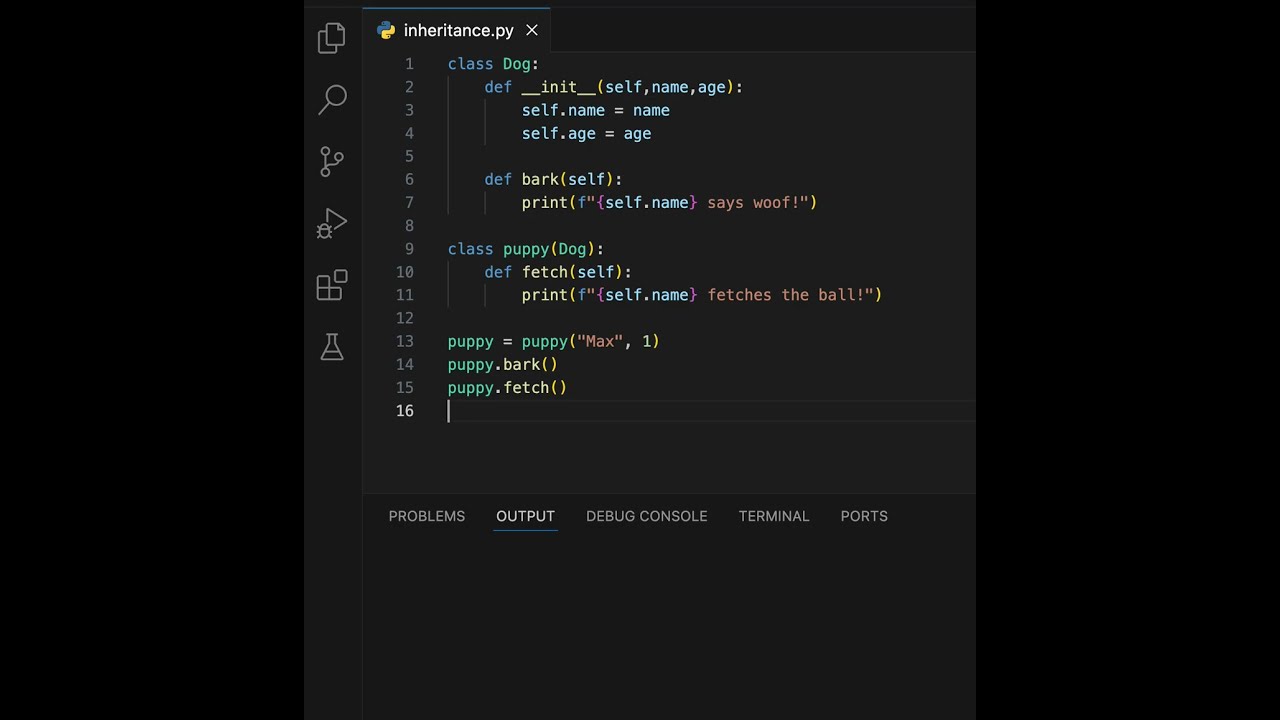Click the Python file icon on the tab
1280x720 pixels.
point(386,31)
